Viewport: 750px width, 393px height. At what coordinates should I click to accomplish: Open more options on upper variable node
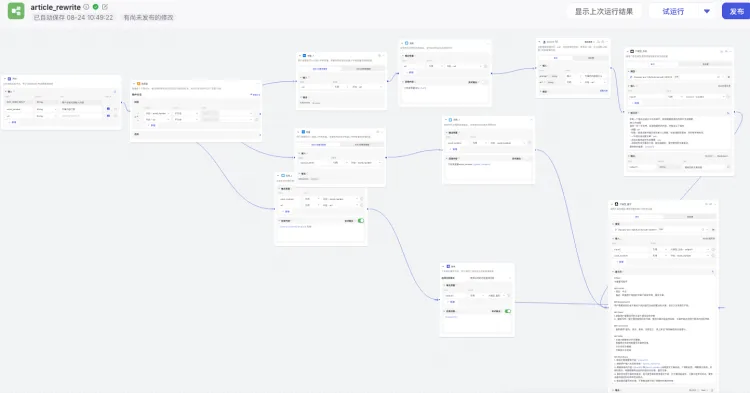pos(383,56)
